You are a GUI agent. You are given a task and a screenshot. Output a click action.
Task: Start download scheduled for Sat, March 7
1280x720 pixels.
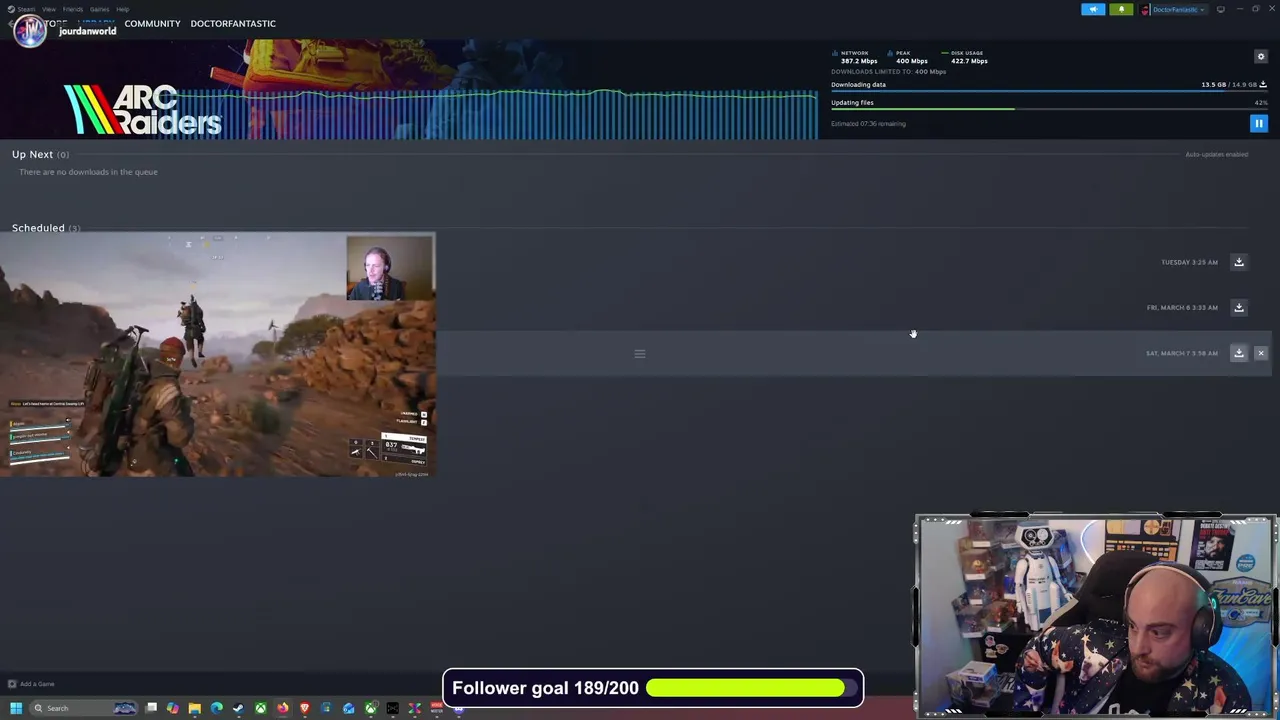tap(1239, 353)
